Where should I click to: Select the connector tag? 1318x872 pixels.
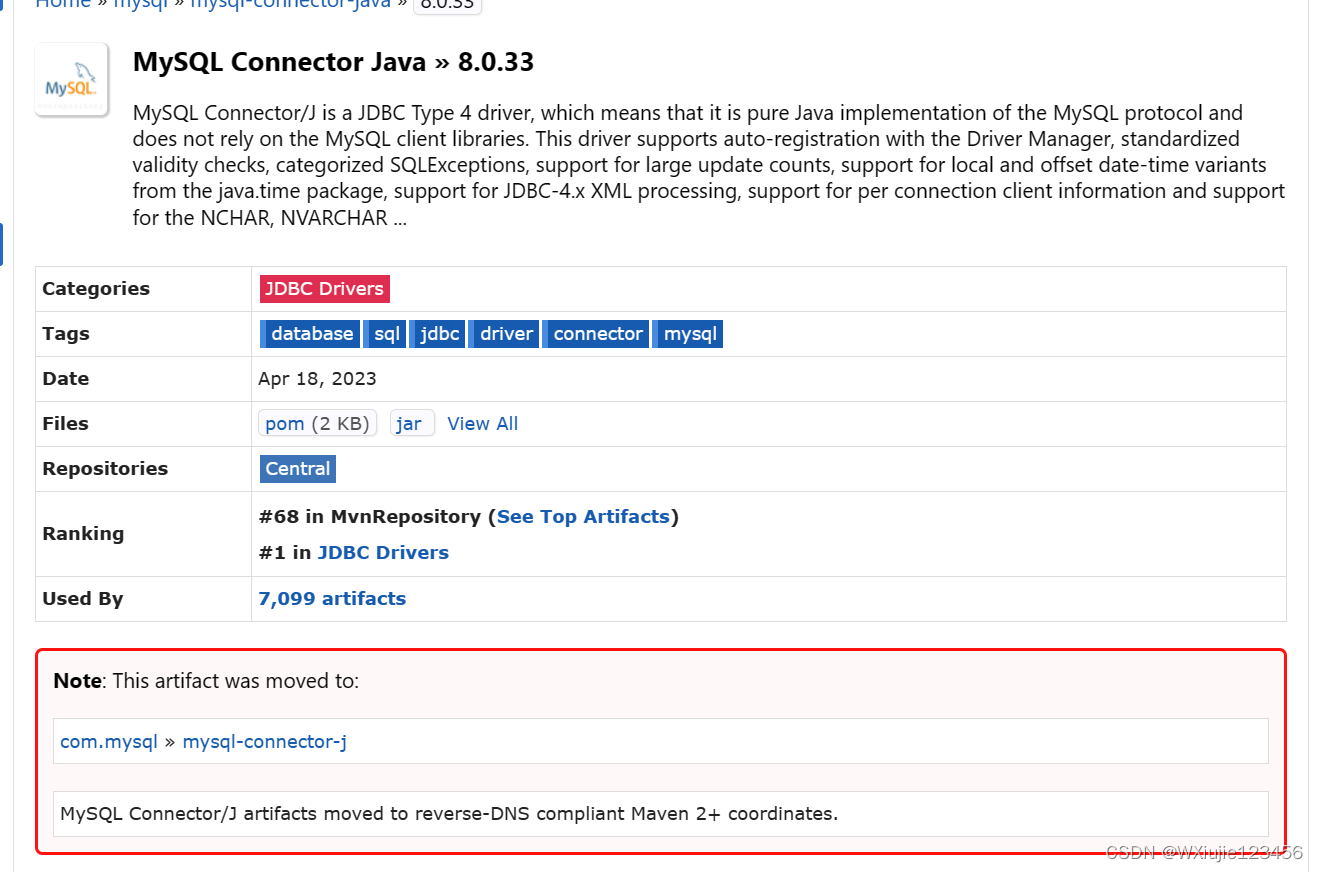[595, 334]
